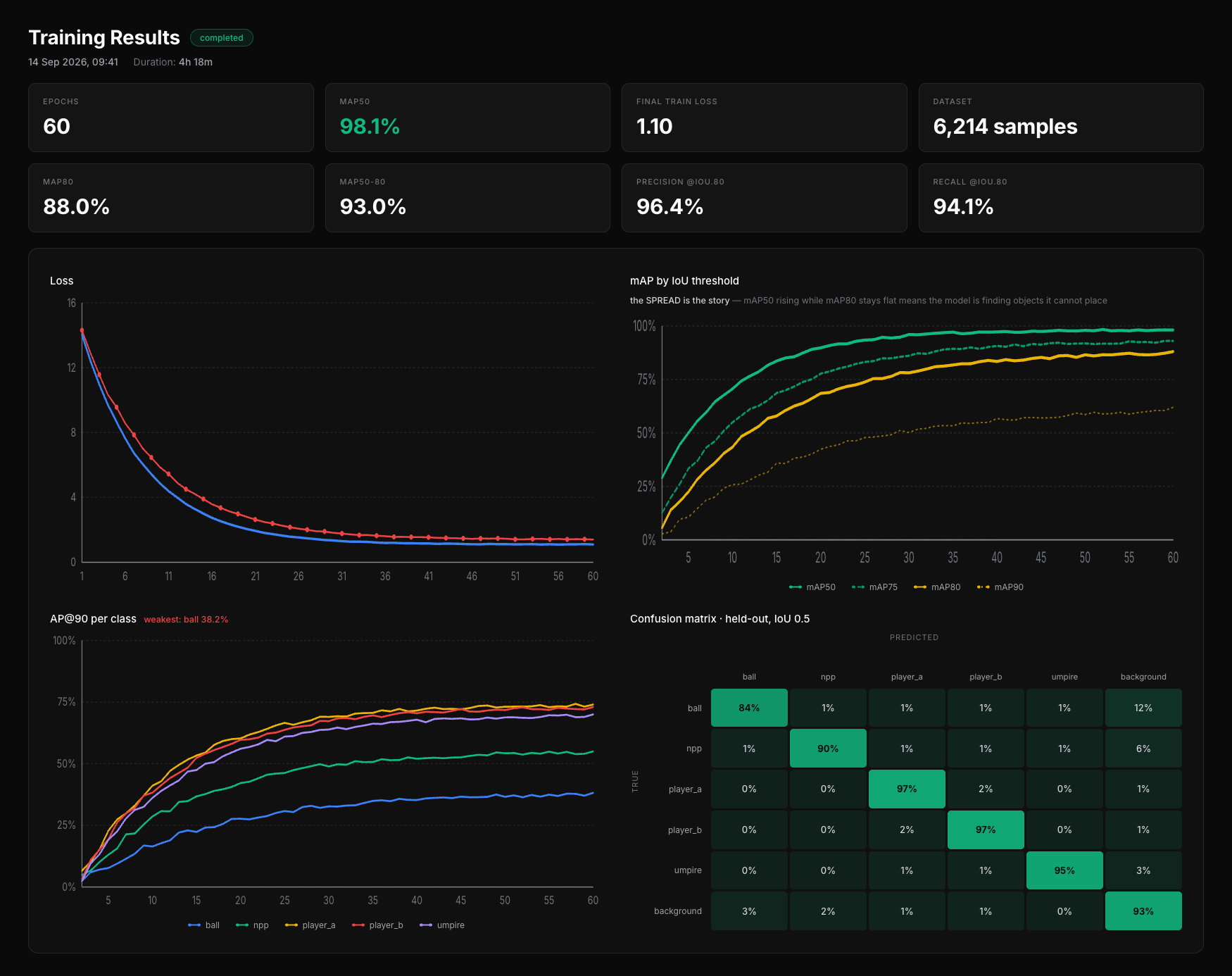Click the 'Duration: 4h 18m' text

click(x=173, y=62)
